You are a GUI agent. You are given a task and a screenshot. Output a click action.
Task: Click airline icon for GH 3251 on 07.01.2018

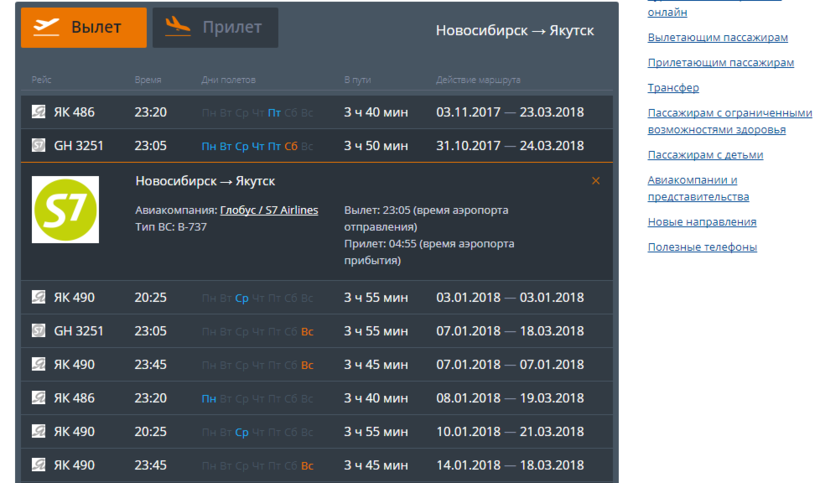(x=39, y=331)
